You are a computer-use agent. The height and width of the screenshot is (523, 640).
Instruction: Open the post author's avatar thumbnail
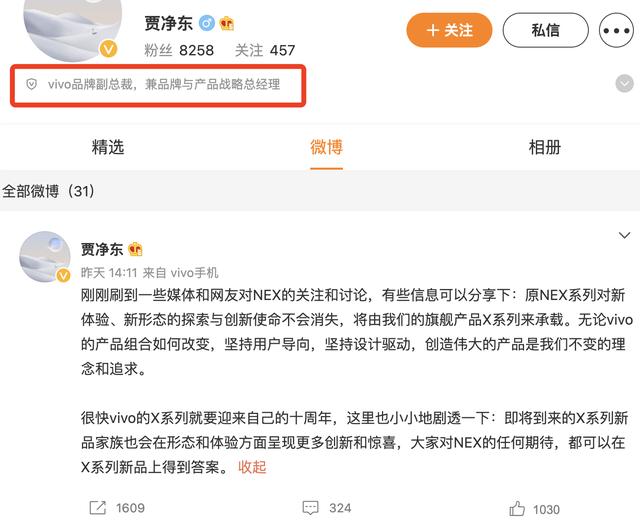[x=45, y=256]
